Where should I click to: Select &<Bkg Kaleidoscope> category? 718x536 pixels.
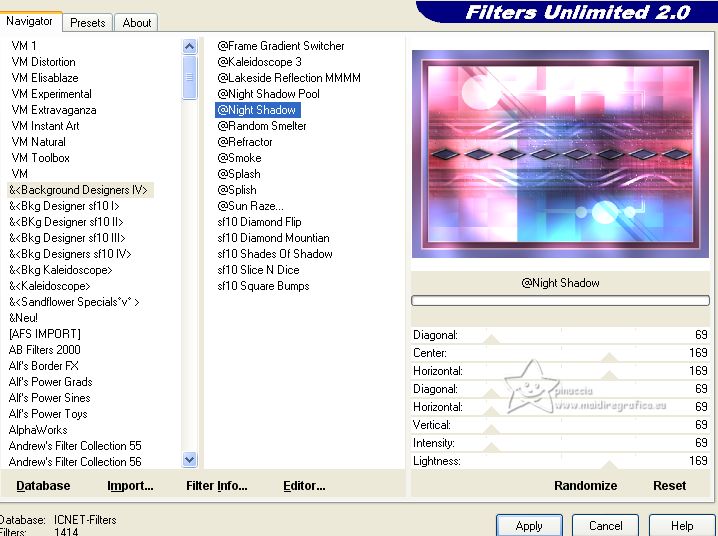click(60, 270)
